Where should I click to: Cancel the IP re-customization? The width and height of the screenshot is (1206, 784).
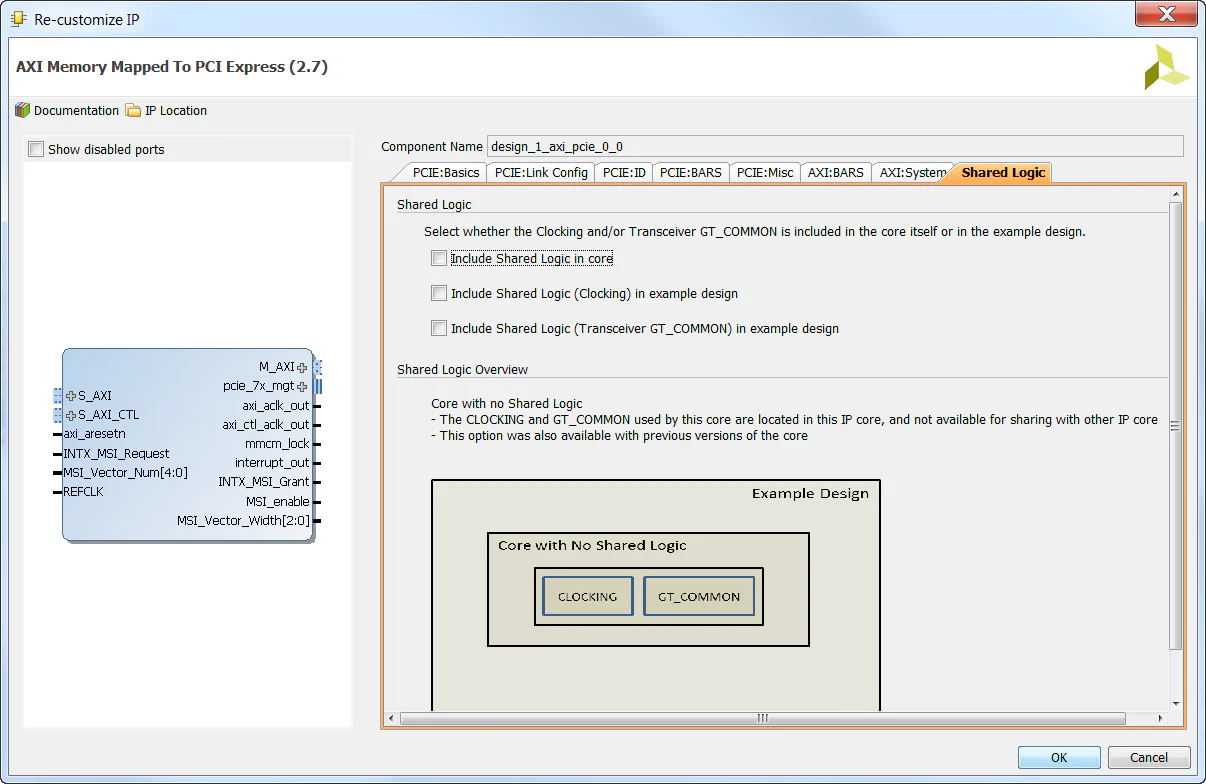pos(1148,757)
